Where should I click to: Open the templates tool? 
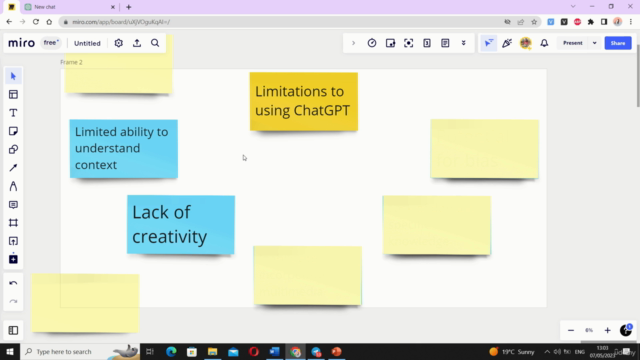[x=13, y=95]
